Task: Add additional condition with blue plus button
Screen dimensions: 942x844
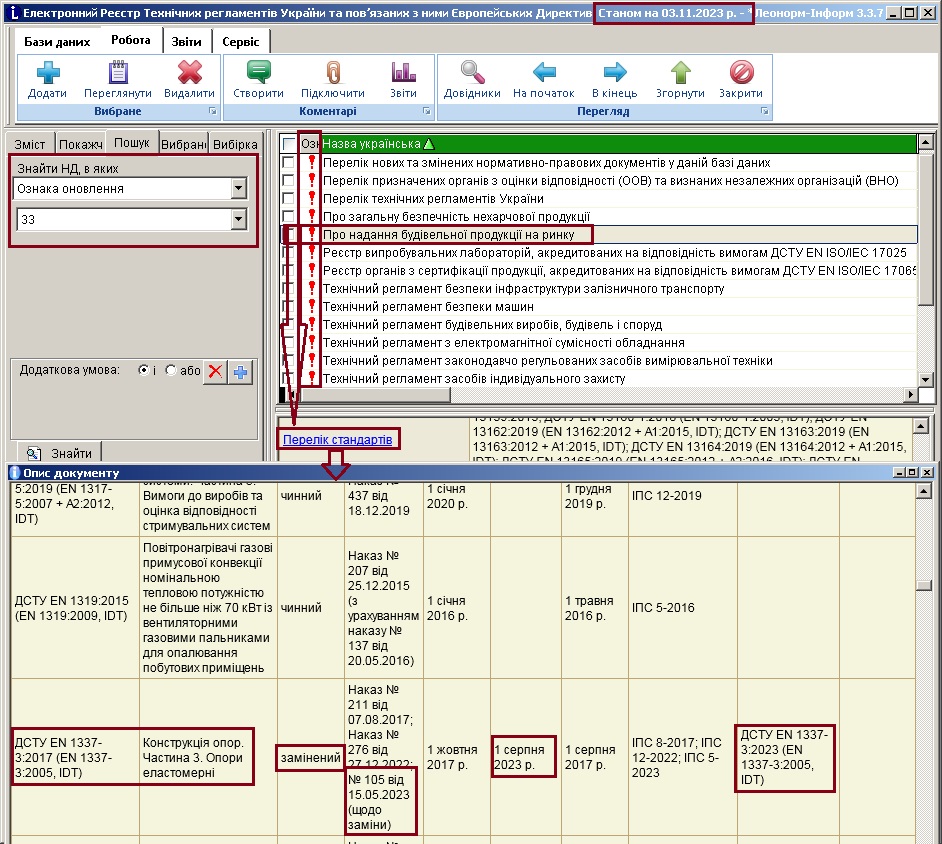Action: pos(240,372)
